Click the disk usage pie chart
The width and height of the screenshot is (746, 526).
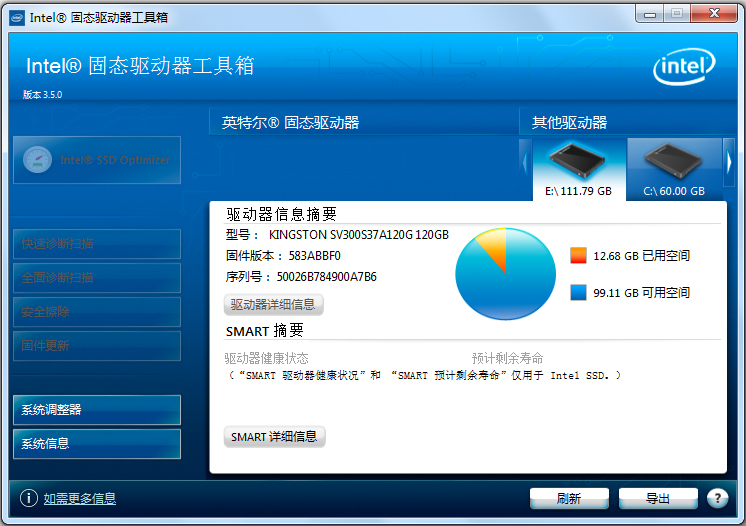pyautogui.click(x=505, y=273)
